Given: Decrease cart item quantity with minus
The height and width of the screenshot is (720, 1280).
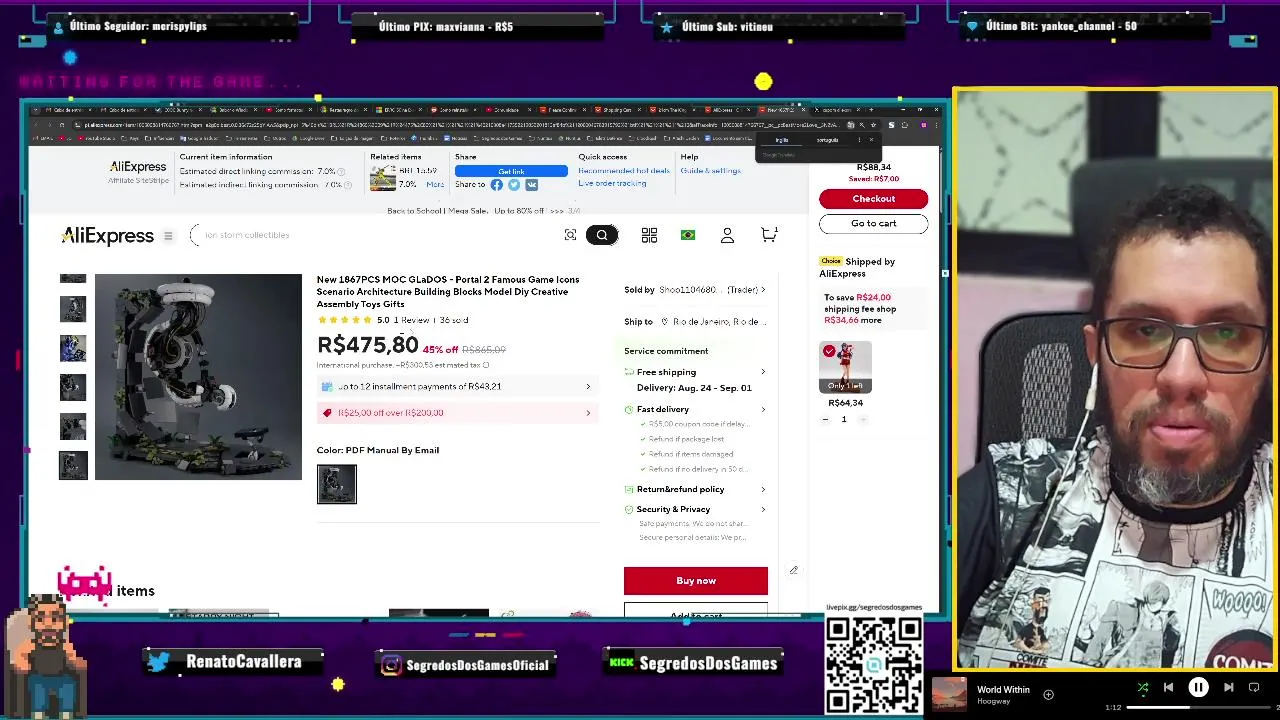Looking at the screenshot, I should click(825, 419).
